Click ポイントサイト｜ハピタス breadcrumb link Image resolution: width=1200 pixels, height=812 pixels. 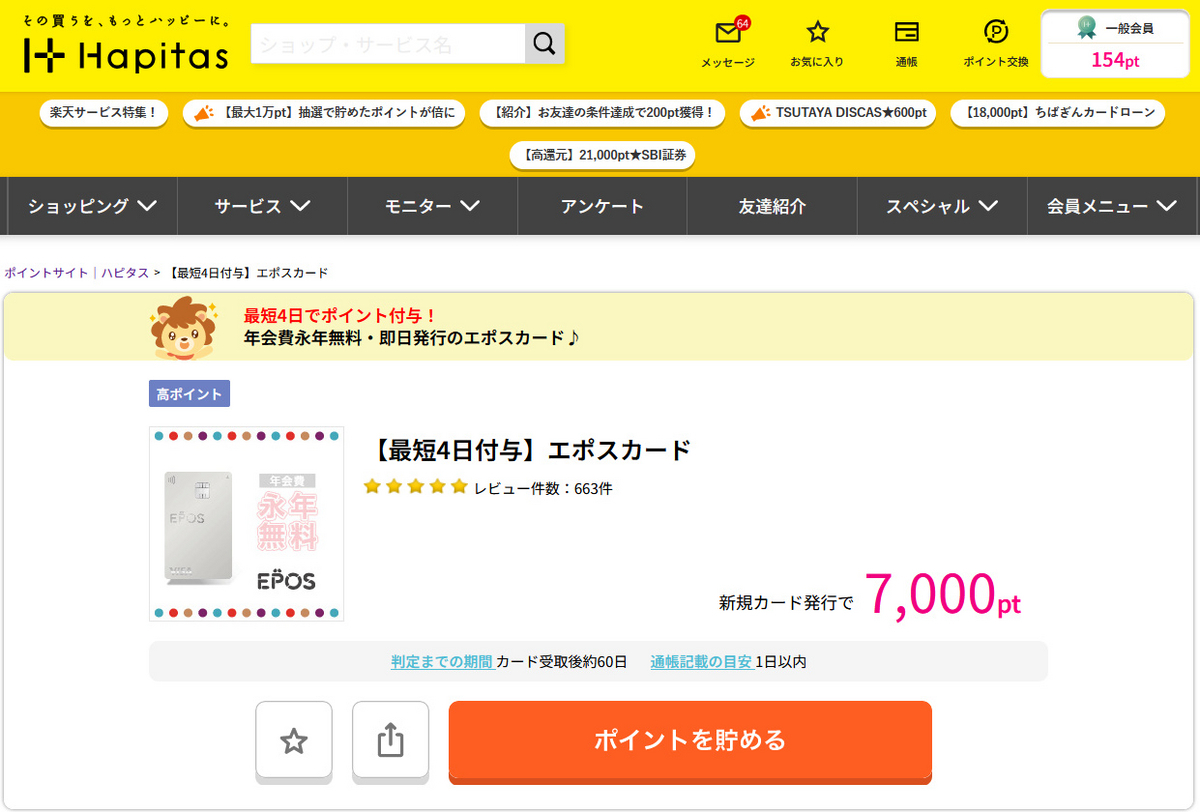[77, 273]
